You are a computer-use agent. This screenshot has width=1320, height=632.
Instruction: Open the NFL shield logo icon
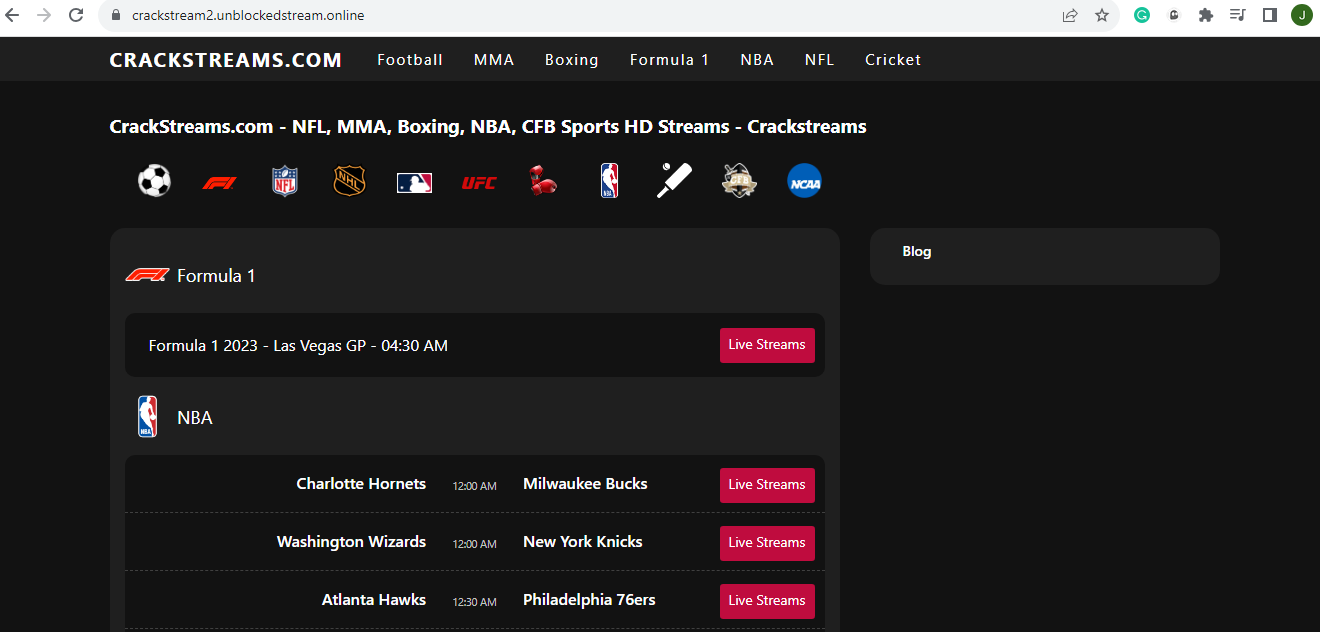coord(285,181)
